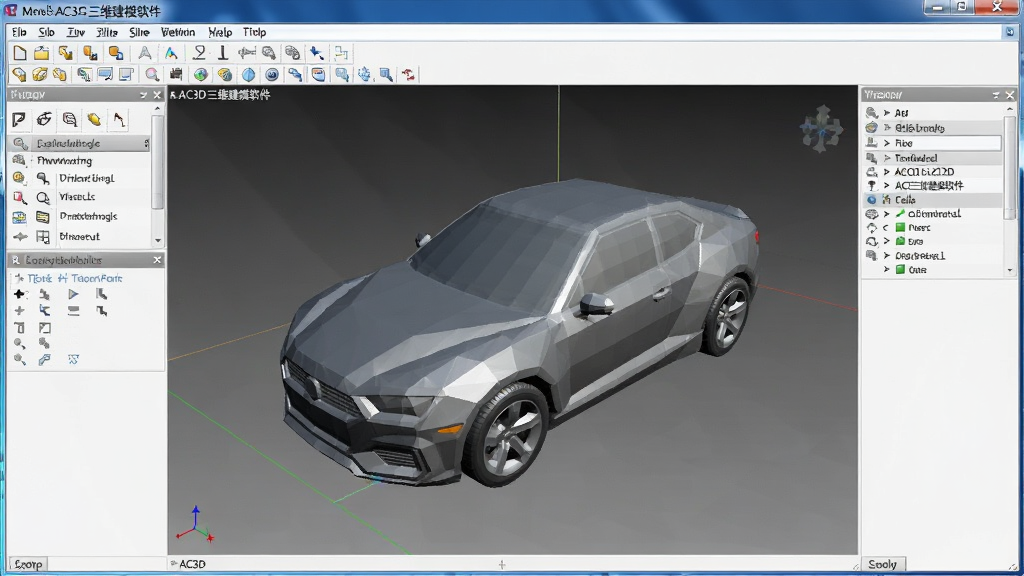1024x576 pixels.
Task: Click the pink magnifier icon in second toolbar
Action: tap(152, 74)
